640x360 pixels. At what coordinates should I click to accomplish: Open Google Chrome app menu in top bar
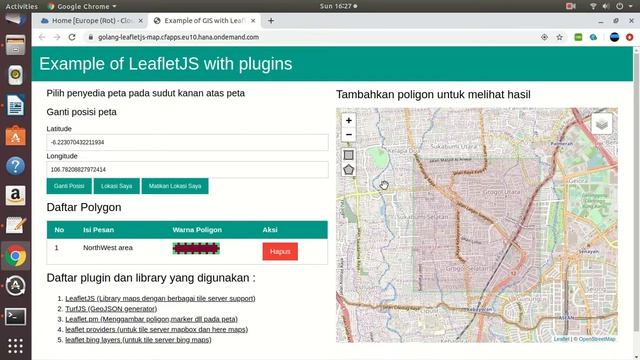[82, 6]
